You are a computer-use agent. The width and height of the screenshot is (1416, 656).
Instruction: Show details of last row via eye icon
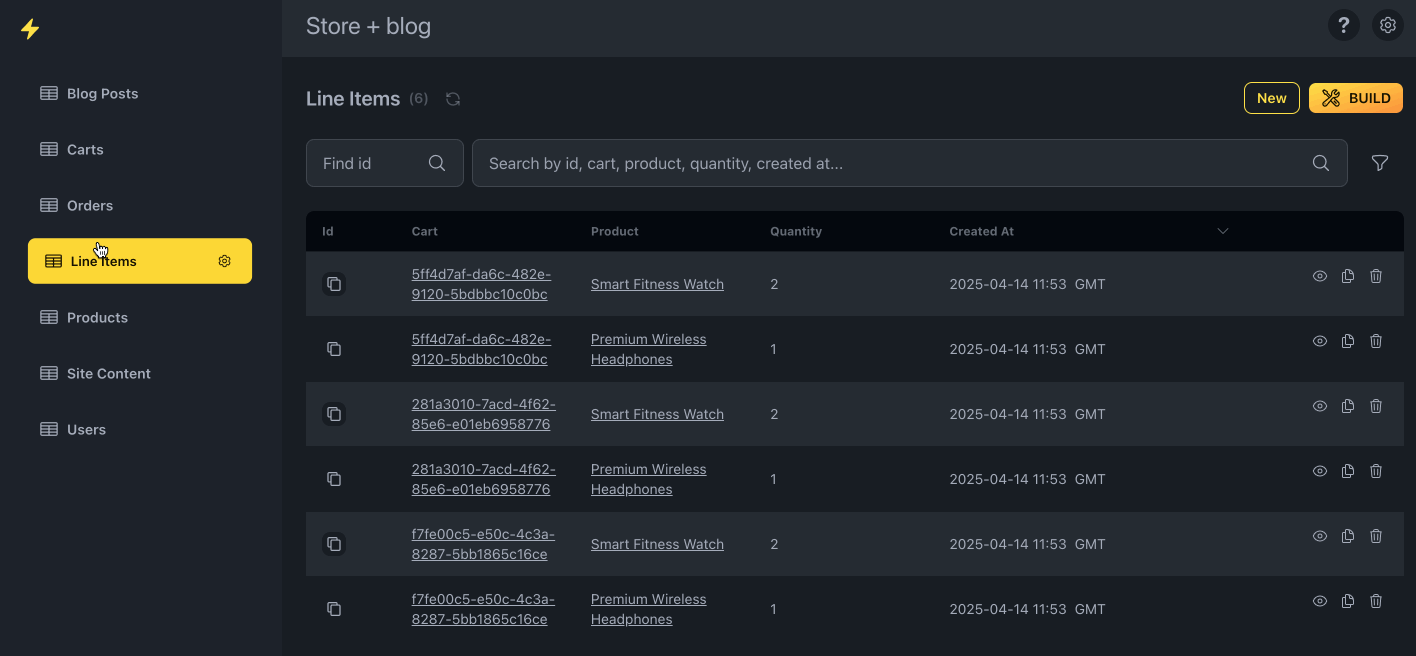pyautogui.click(x=1320, y=601)
